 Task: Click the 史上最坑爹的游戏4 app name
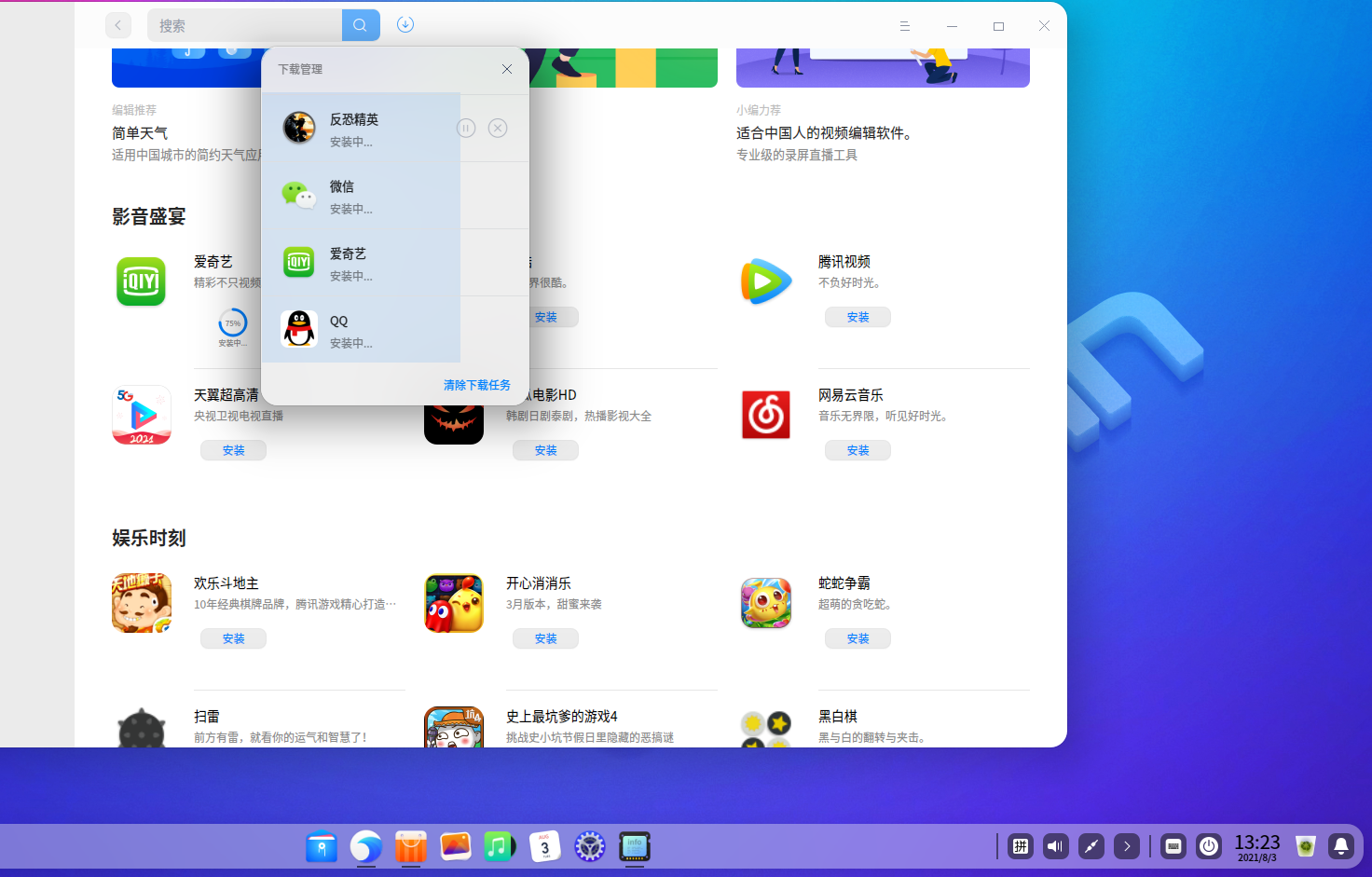[x=562, y=717]
